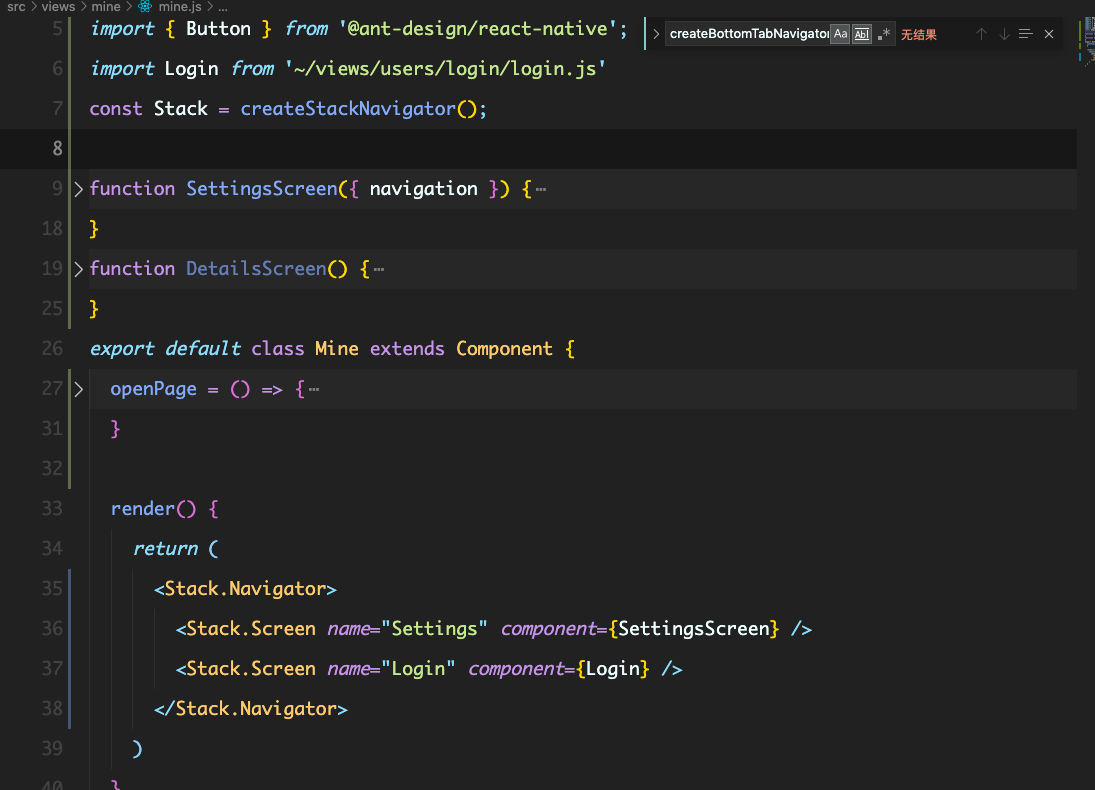Screen dimensions: 1095x790
Task: Click the Login identifier in line 6 import
Action: click(191, 69)
